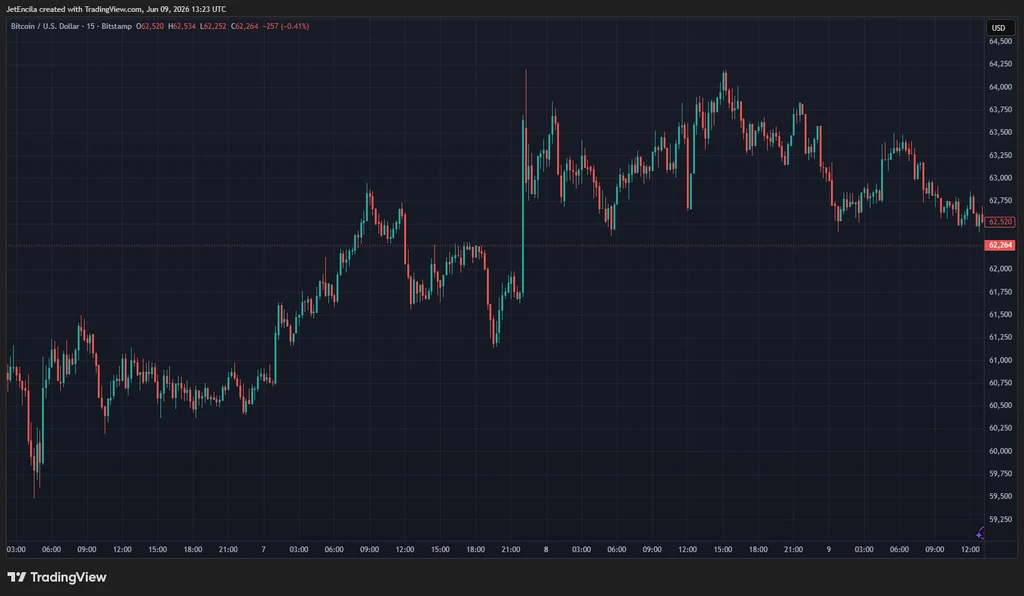The width and height of the screenshot is (1024, 596).
Task: Click the Bitstamp exchange label in legend
Action: pos(117,27)
